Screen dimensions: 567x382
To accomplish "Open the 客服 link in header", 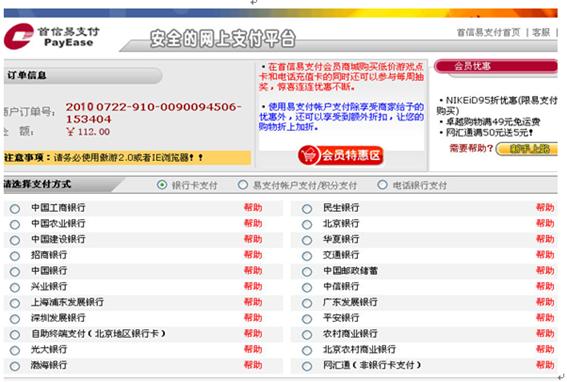I will 541,32.
